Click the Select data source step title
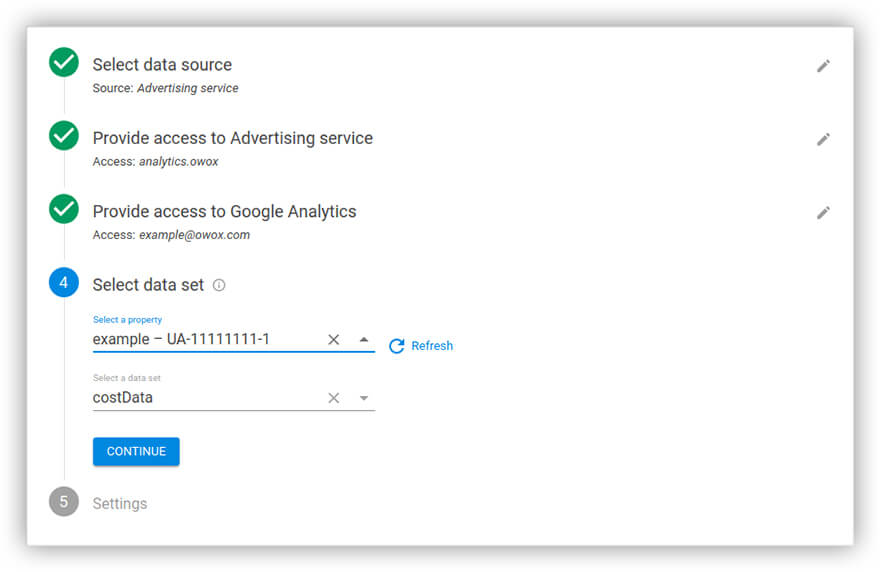This screenshot has width=880, height=572. click(x=162, y=65)
